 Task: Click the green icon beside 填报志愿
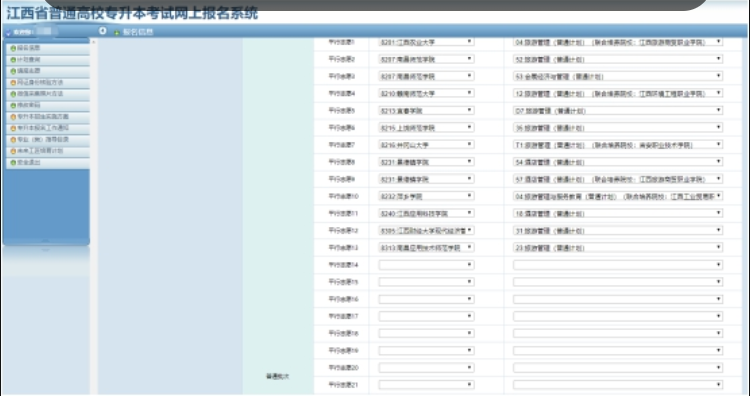13,71
